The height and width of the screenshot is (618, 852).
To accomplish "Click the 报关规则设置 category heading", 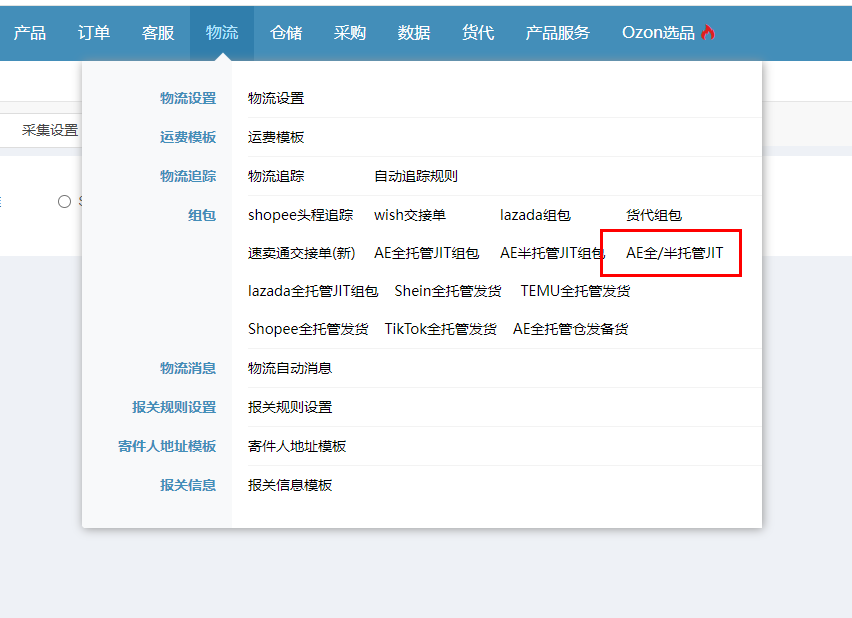I will point(174,408).
